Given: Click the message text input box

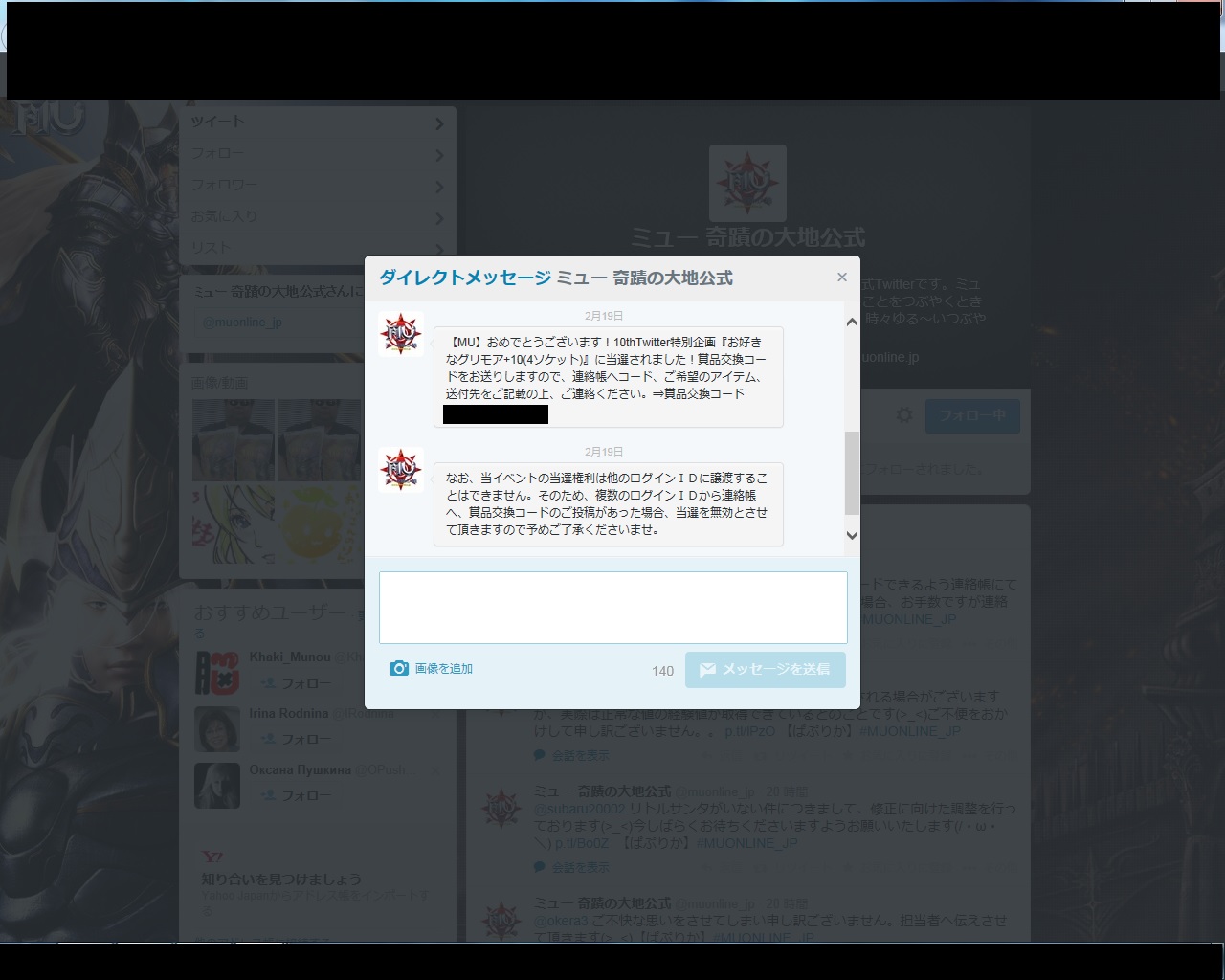Looking at the screenshot, I should pos(613,608).
